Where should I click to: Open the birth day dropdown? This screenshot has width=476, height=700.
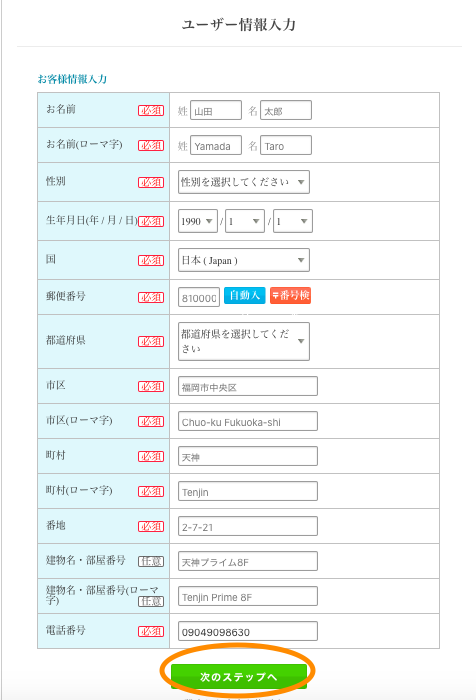(x=293, y=221)
